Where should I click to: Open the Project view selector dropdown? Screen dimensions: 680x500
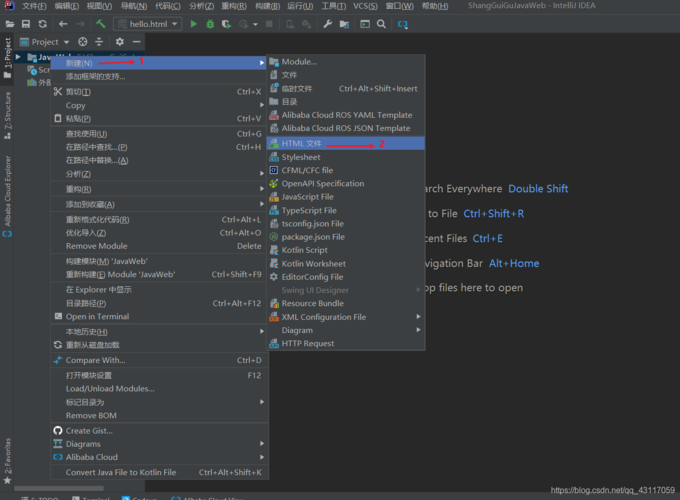coord(45,42)
